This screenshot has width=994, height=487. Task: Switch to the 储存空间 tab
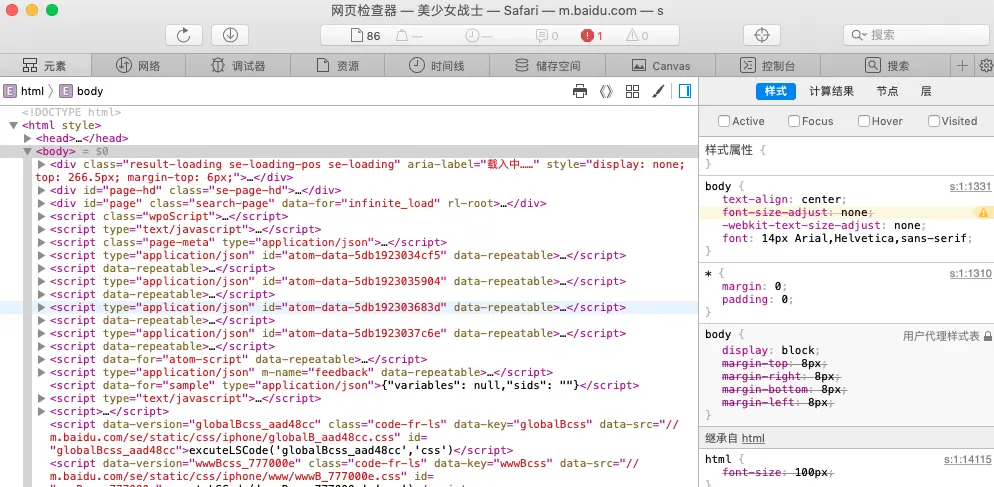(x=547, y=65)
